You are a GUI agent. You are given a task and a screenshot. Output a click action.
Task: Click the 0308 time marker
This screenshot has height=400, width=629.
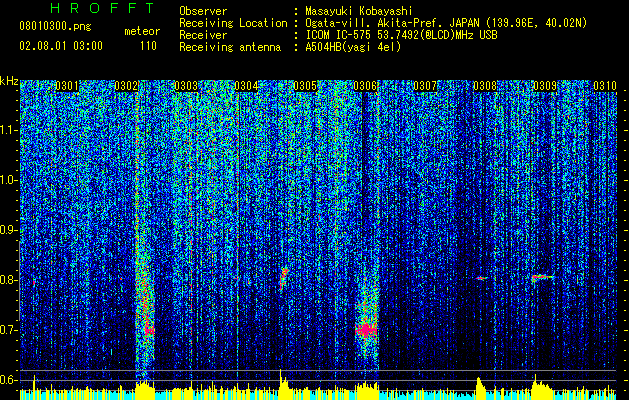[485, 86]
